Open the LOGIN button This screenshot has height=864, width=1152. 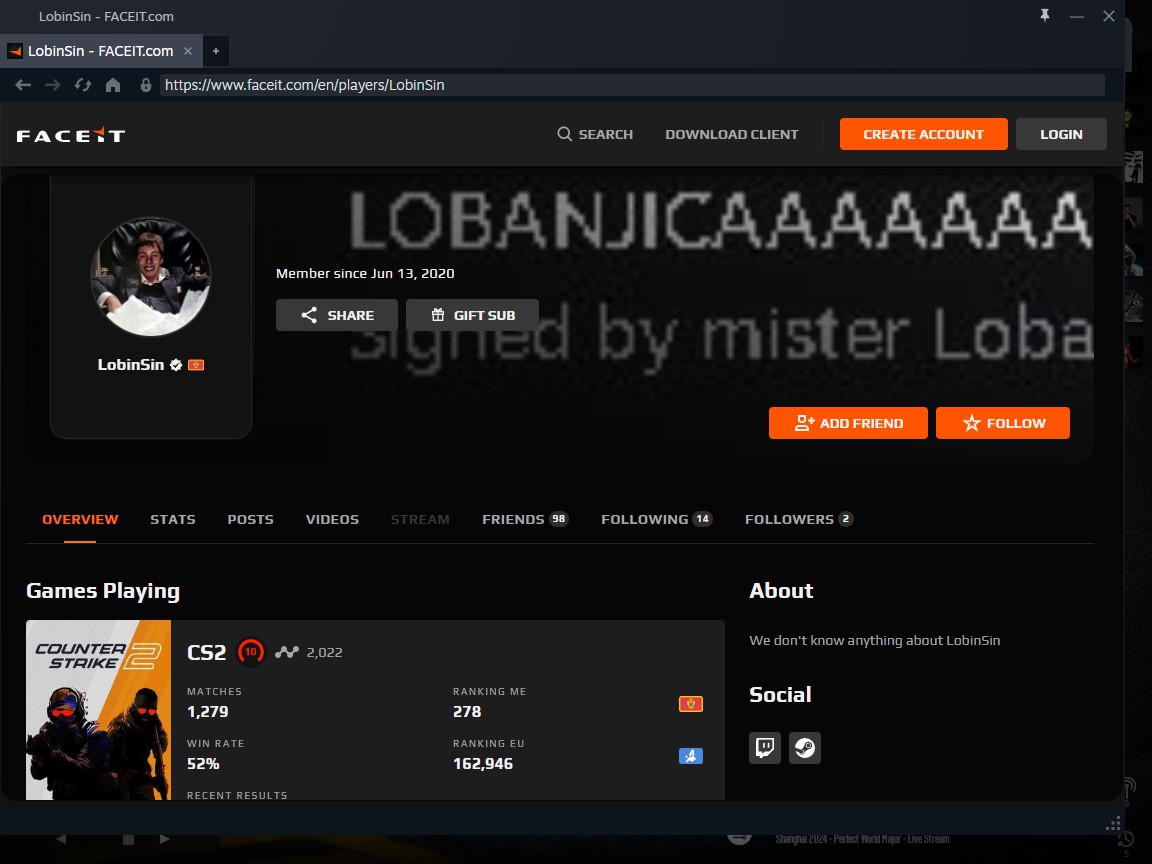(x=1061, y=134)
